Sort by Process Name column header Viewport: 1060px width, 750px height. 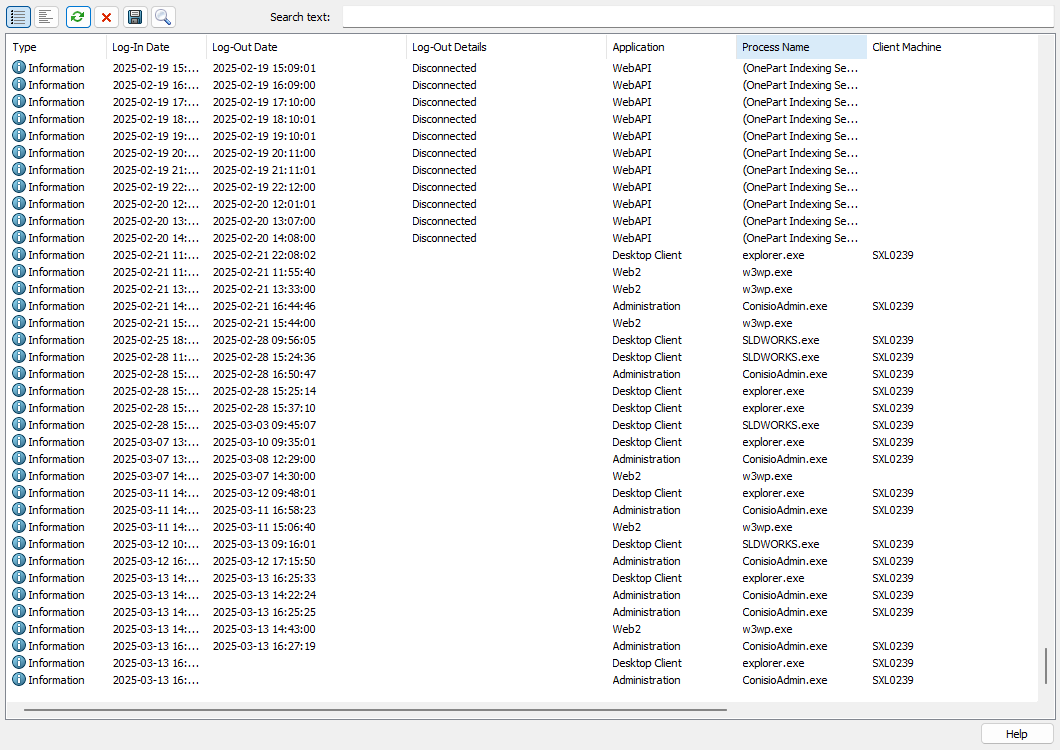(x=801, y=47)
